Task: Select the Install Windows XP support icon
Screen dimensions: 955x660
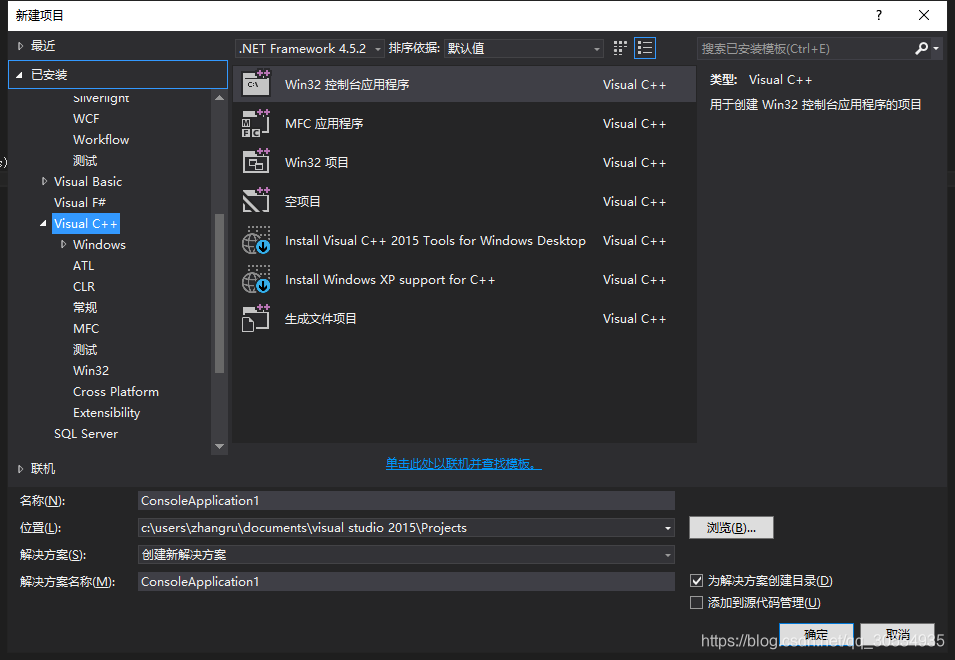Action: point(256,279)
